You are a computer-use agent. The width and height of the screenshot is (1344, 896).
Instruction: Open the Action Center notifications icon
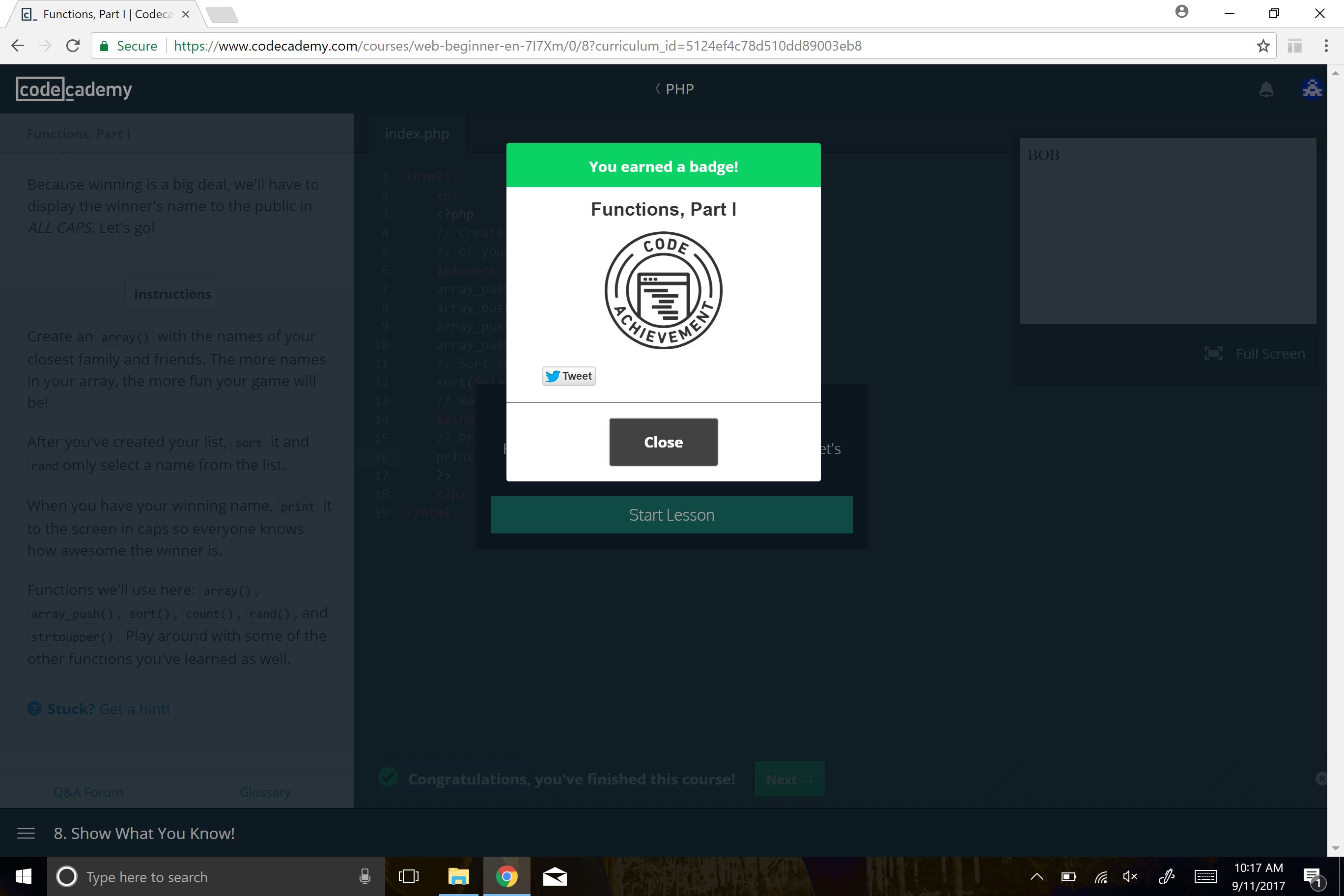(x=1313, y=878)
